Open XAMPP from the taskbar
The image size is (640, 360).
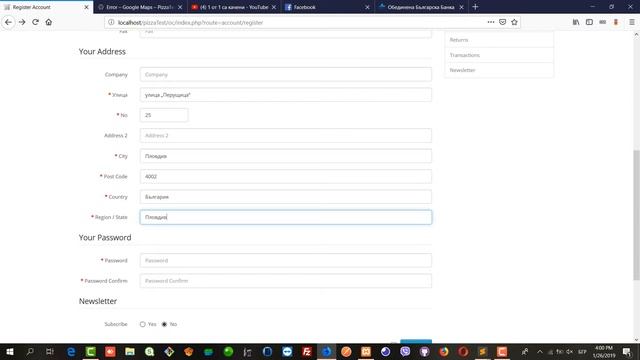coord(366,351)
